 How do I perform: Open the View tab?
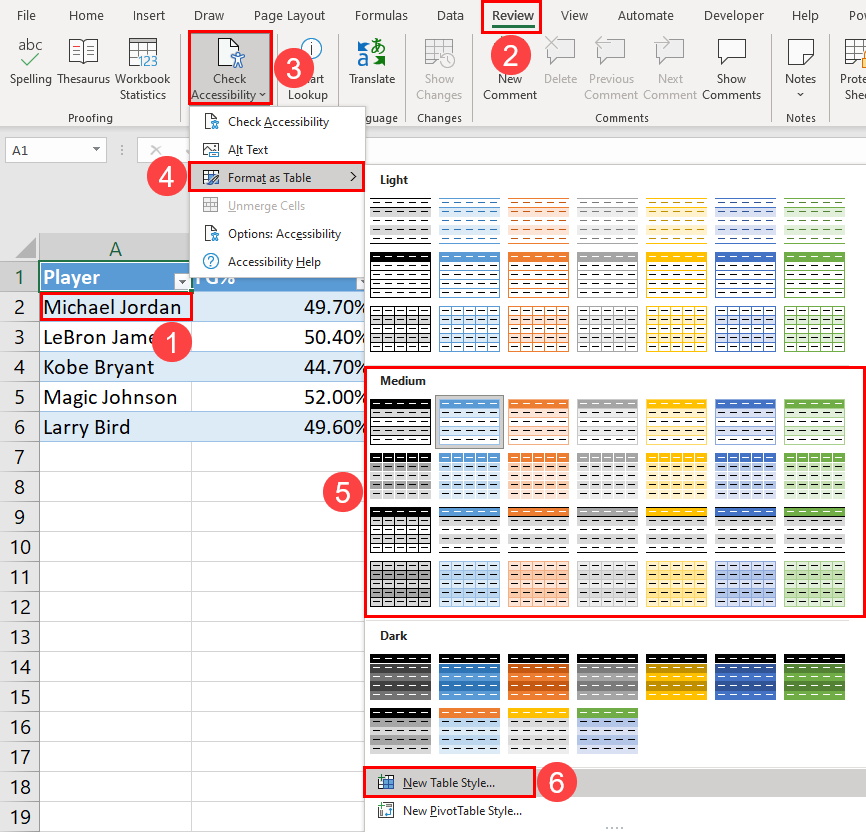click(x=574, y=15)
